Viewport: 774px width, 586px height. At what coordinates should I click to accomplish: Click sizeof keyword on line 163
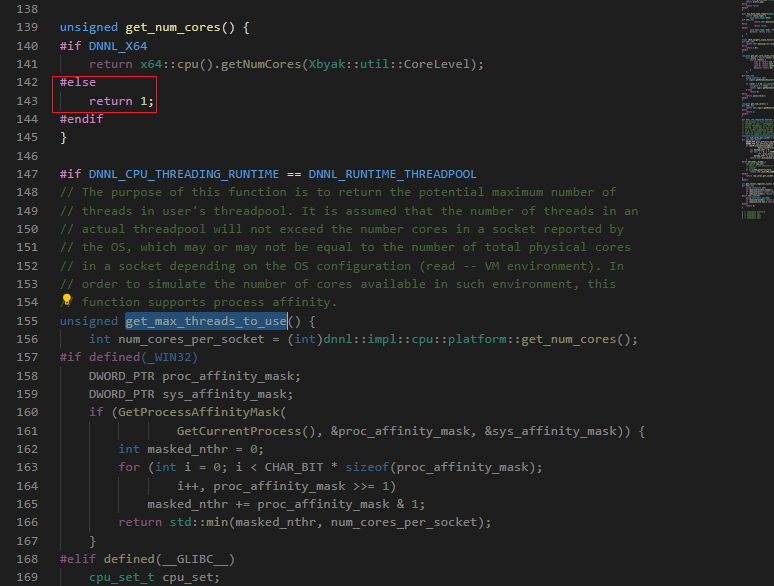[x=367, y=467]
